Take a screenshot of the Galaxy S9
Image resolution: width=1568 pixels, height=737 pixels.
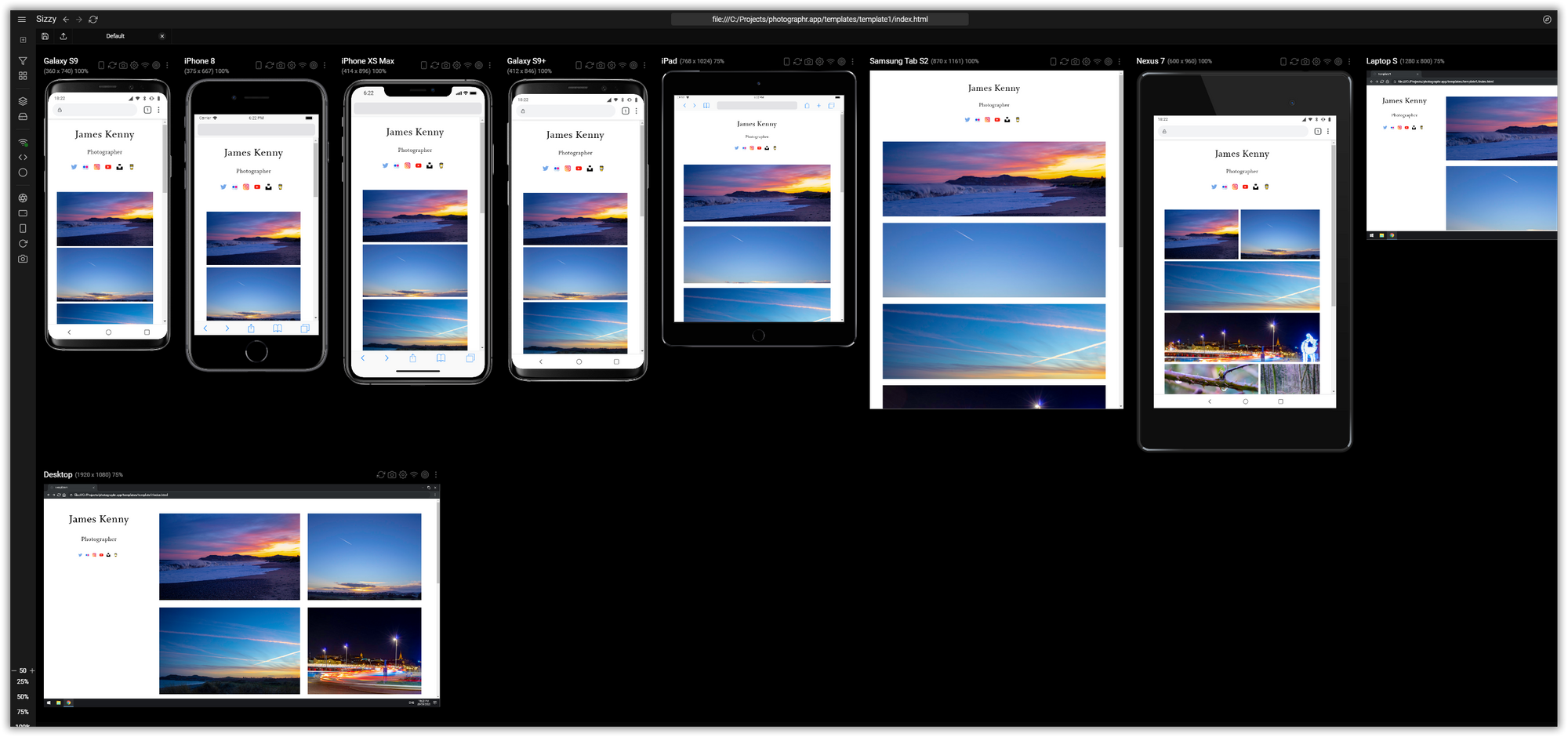click(123, 65)
